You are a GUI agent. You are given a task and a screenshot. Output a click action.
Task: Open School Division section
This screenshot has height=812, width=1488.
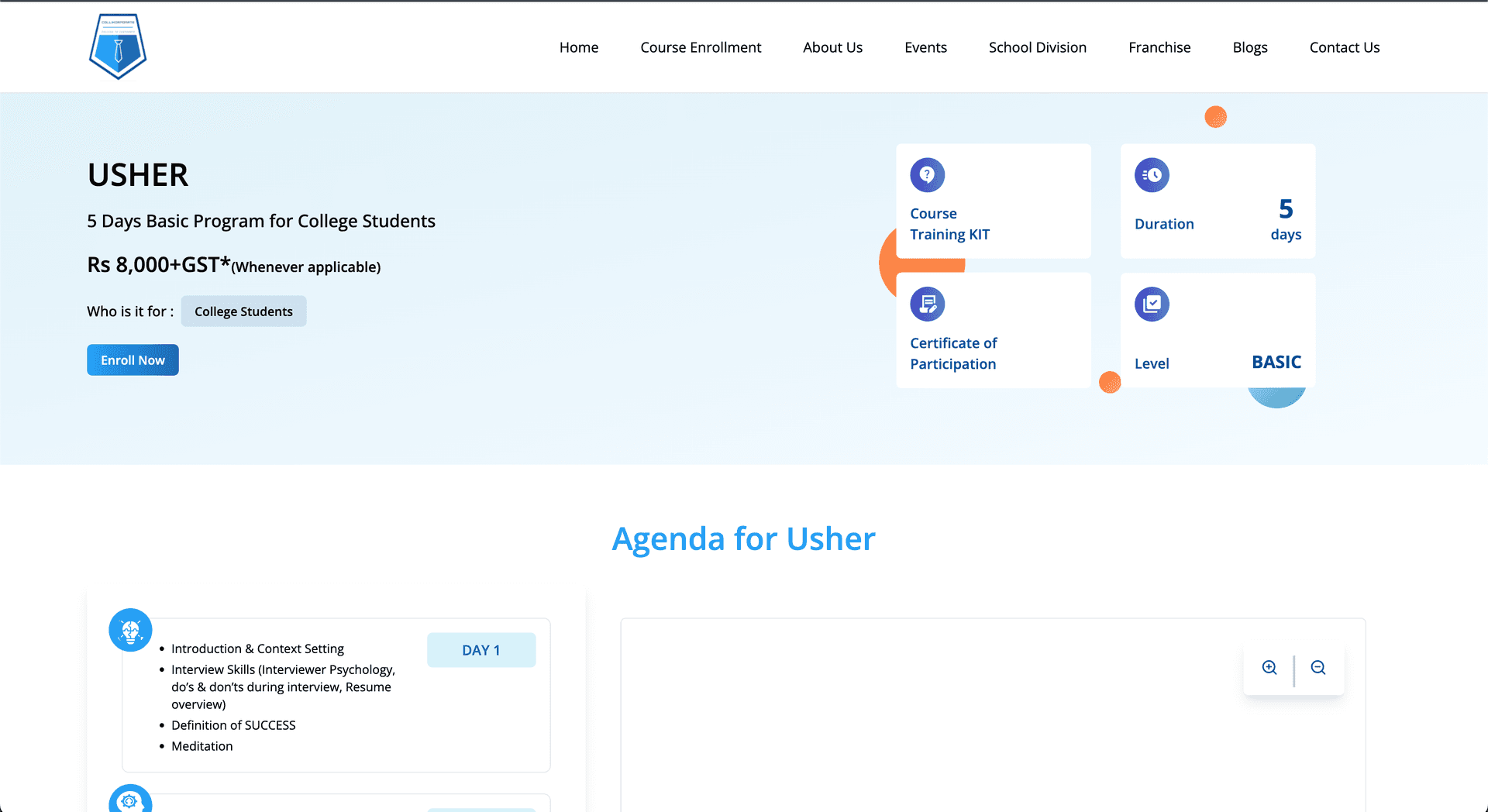(x=1038, y=47)
